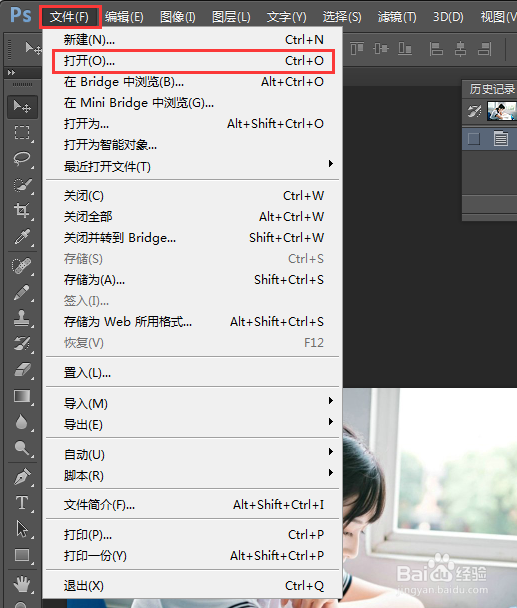Screen dimensions: 517x608
Task: Choose 存储为 Web 所用格式...
Action: coord(194,321)
